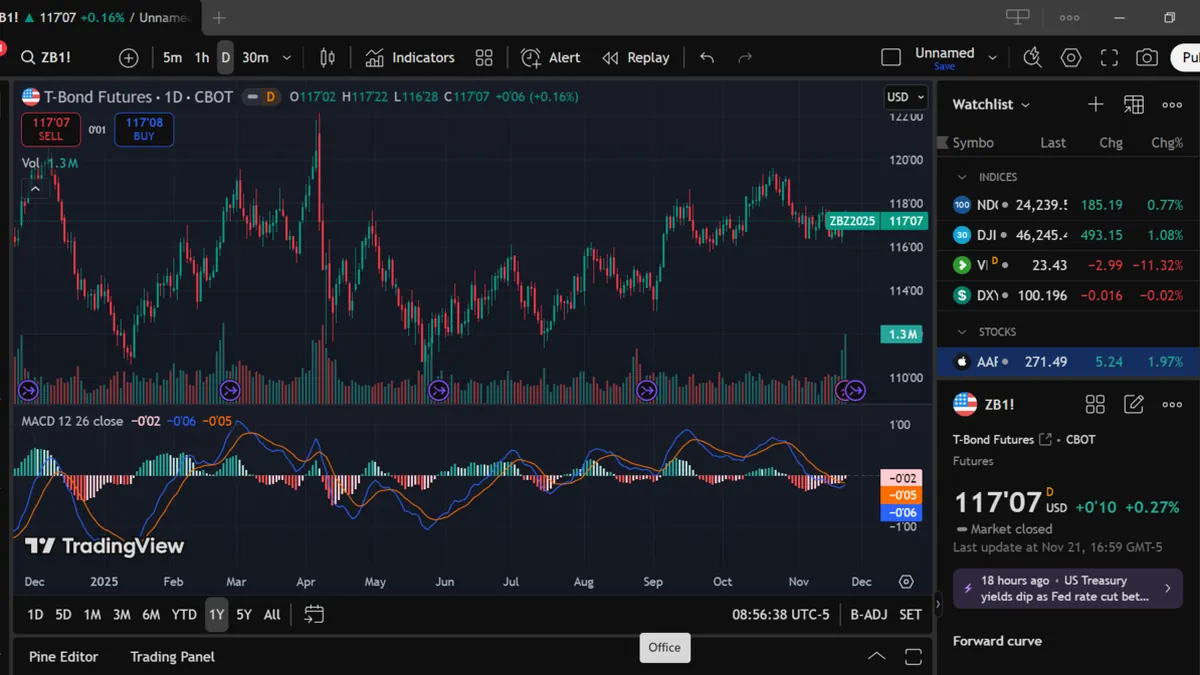The width and height of the screenshot is (1200, 675).
Task: Sort watchlist by Chg% column
Action: [1167, 143]
